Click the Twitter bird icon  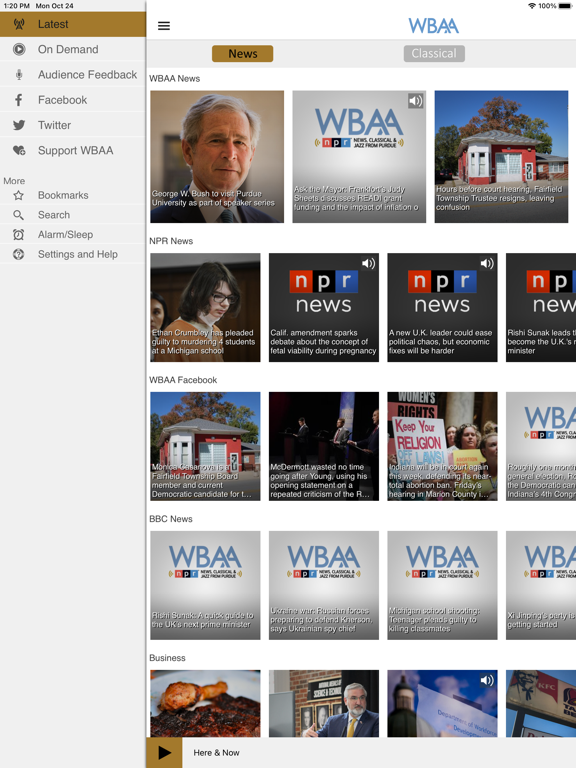19,125
